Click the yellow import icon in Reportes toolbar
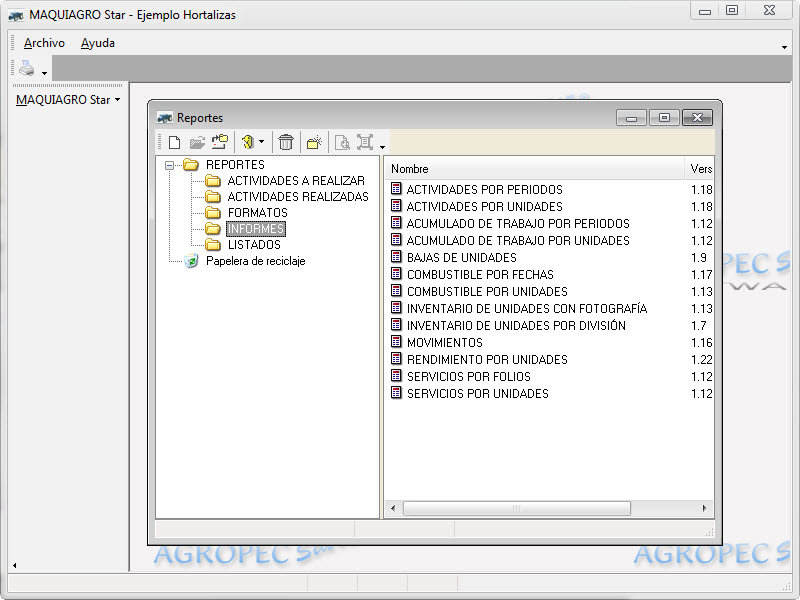Screen dimensions: 800x600 (248, 142)
